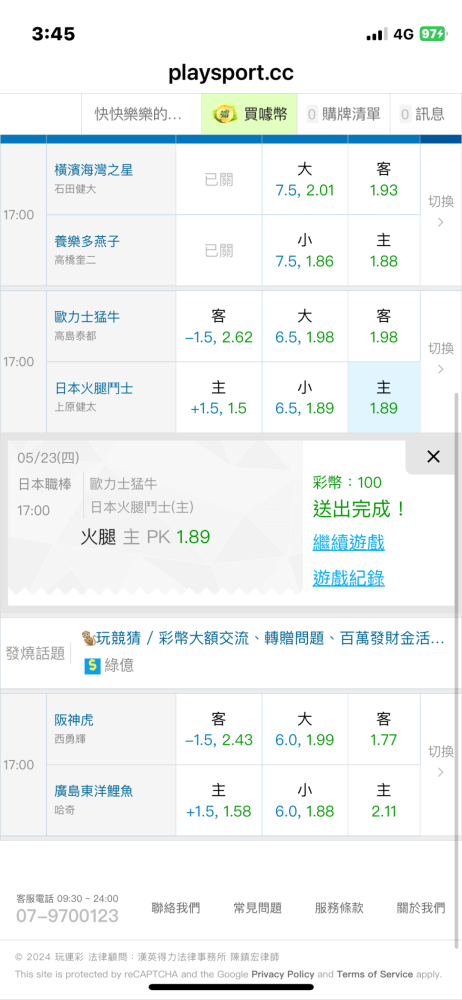Viewport: 462px width, 1000px height.
Task: Click the 繼續遊戲 link
Action: (x=348, y=543)
